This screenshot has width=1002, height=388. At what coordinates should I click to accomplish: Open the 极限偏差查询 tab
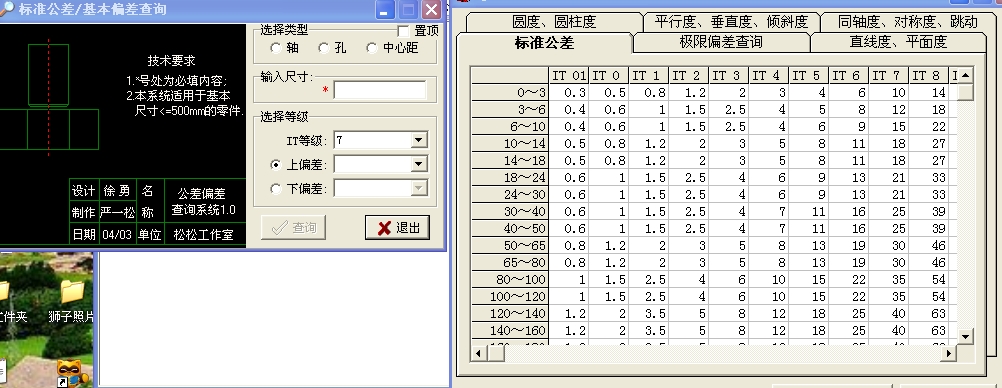point(721,42)
